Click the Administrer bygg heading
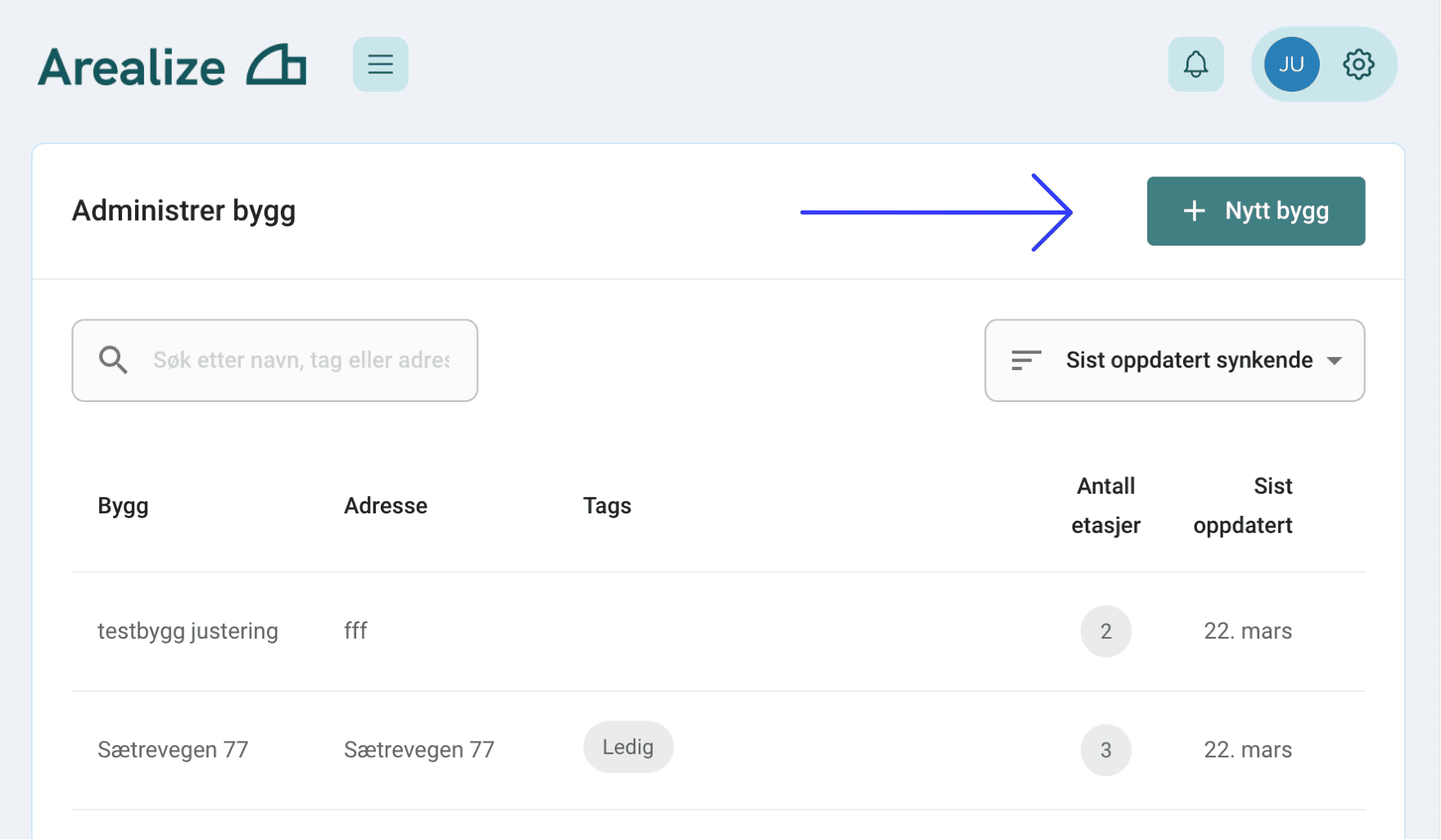This screenshot has height=840, width=1441. (x=183, y=211)
